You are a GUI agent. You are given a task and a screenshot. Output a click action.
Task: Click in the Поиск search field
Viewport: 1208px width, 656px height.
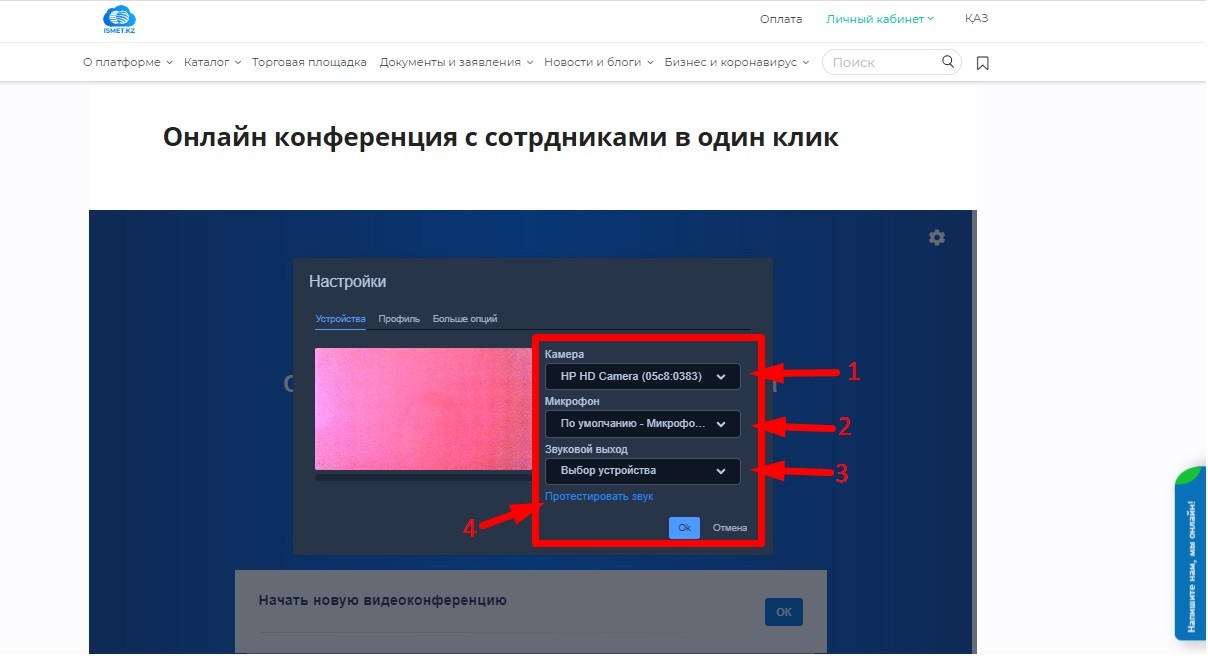[x=882, y=62]
